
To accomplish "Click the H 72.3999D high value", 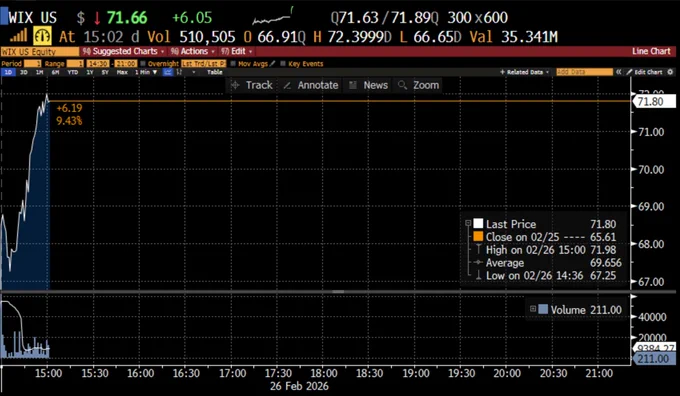I will (x=352, y=37).
